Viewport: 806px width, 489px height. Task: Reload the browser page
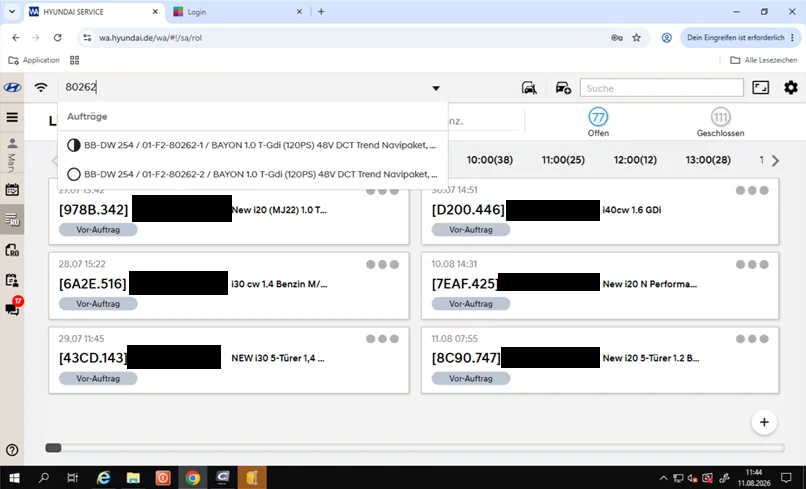(x=58, y=38)
